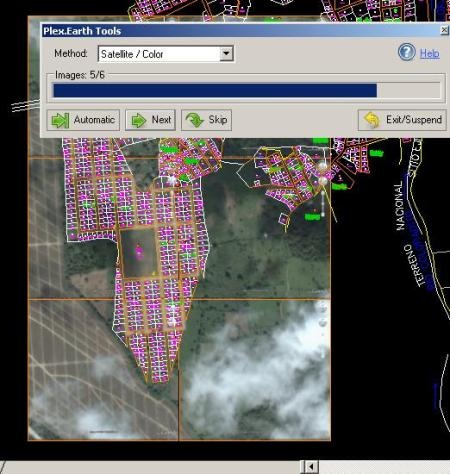
Task: Select the cloudy bottom-right satellite image tile
Action: (x=256, y=369)
